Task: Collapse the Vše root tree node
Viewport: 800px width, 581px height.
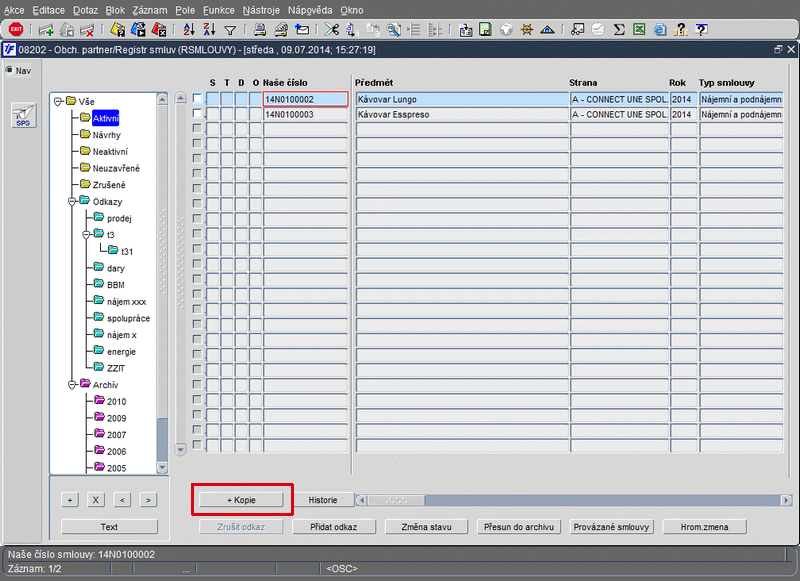Action: point(58,101)
